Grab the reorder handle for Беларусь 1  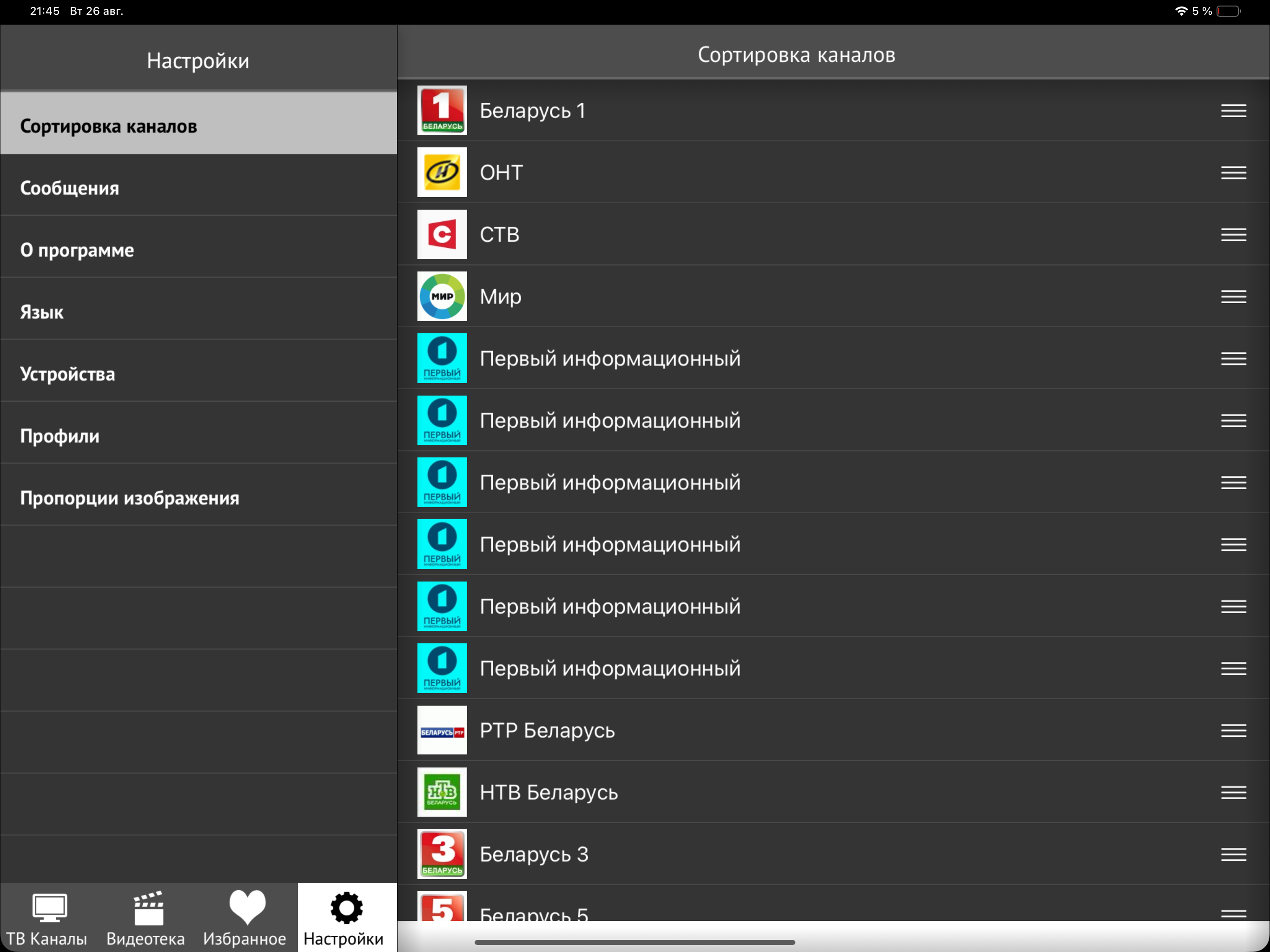pos(1233,110)
